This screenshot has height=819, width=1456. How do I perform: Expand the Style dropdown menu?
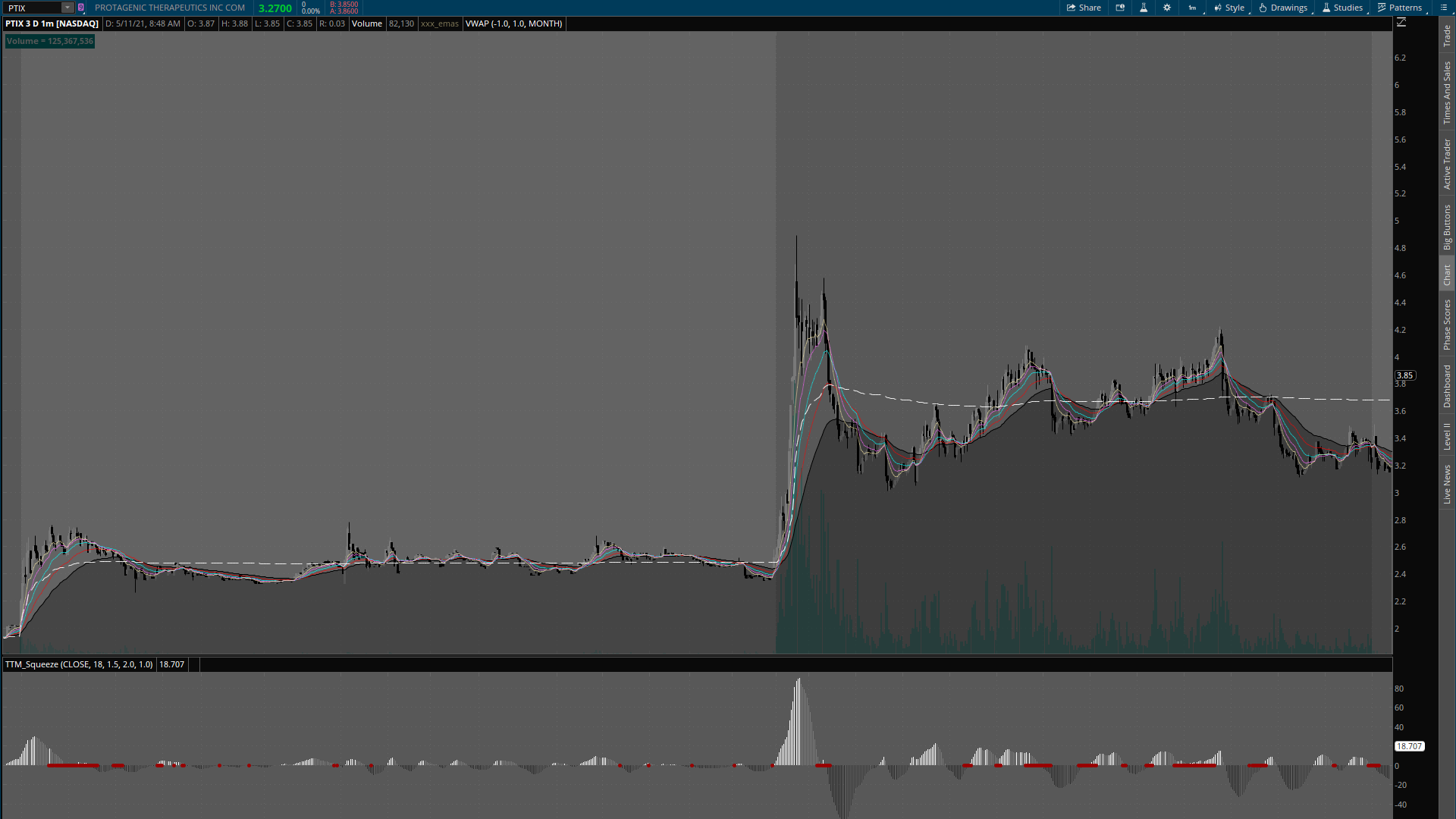coord(1229,8)
